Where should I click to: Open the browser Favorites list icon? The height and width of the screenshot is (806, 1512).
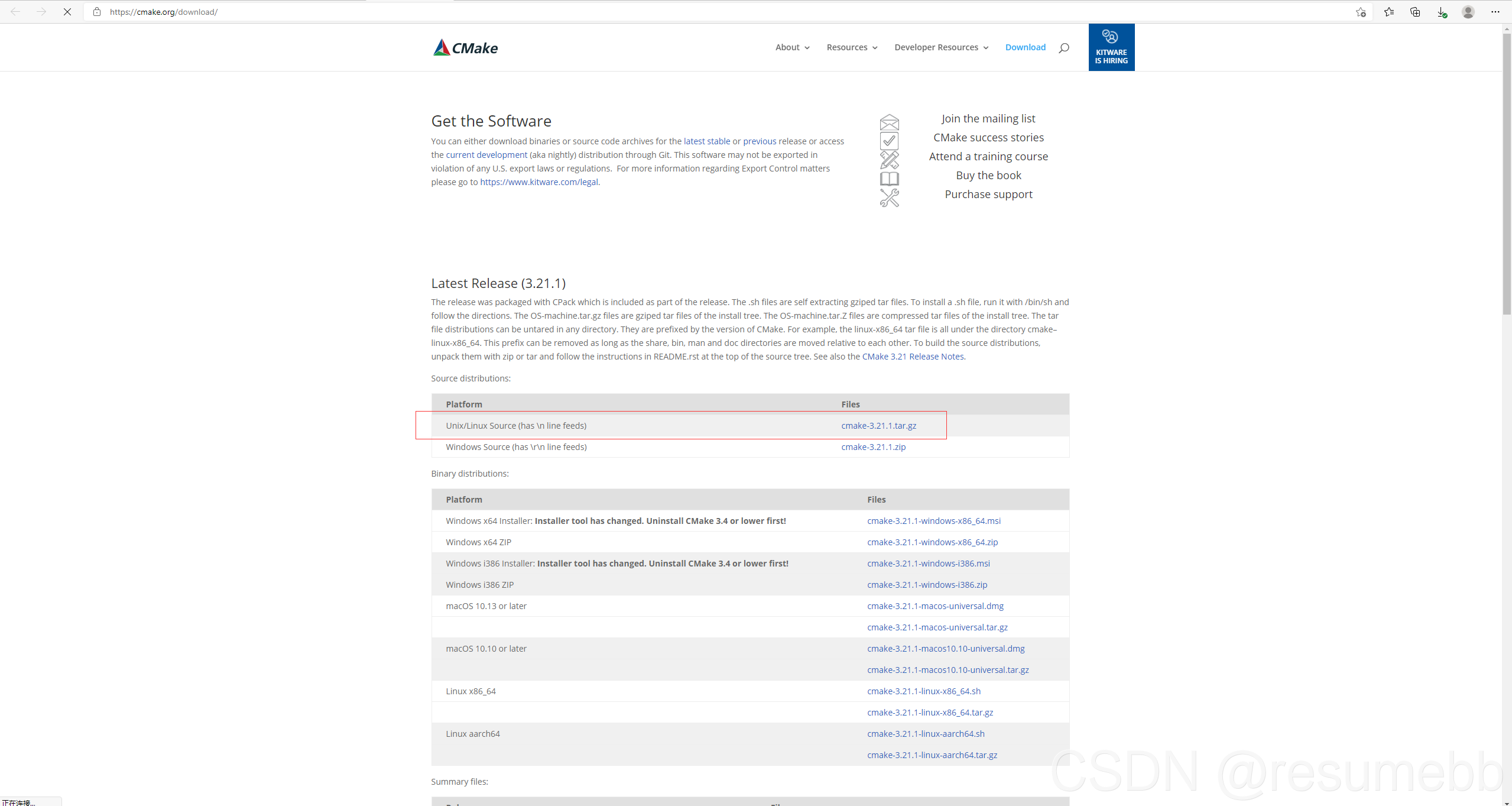coord(1389,12)
